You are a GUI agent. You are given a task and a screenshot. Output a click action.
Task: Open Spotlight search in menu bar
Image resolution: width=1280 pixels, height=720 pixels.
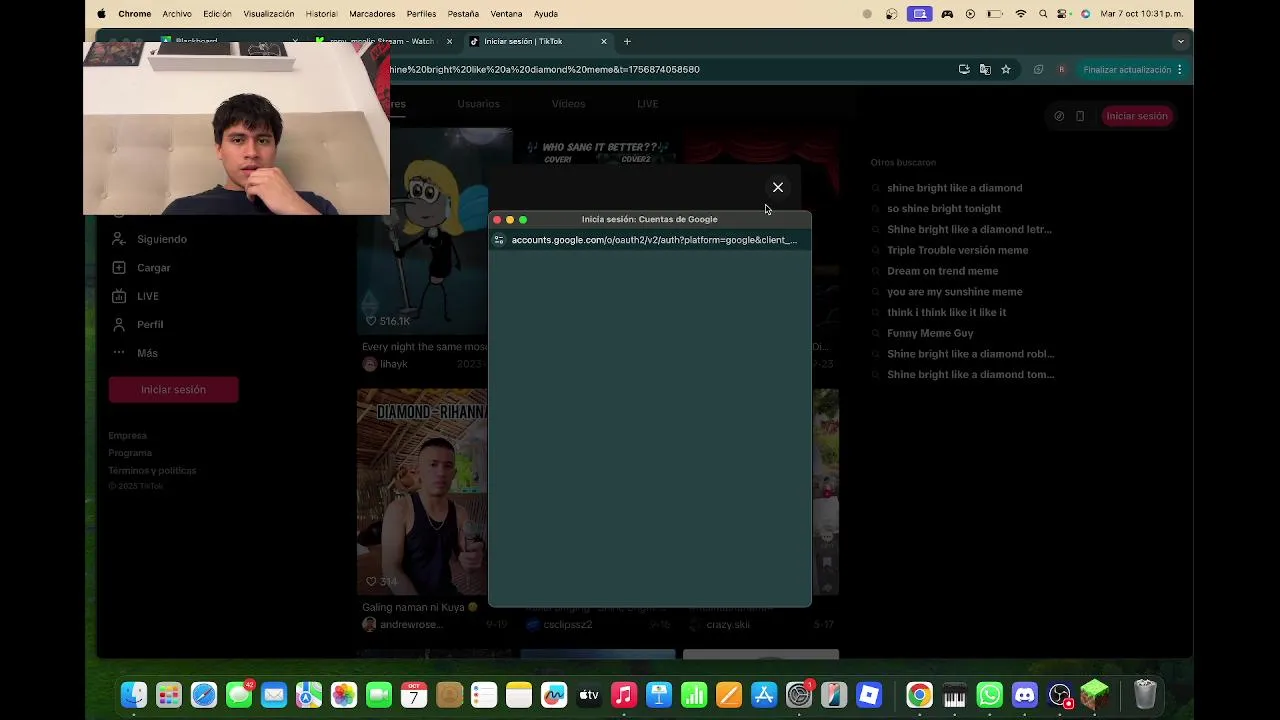(1043, 14)
